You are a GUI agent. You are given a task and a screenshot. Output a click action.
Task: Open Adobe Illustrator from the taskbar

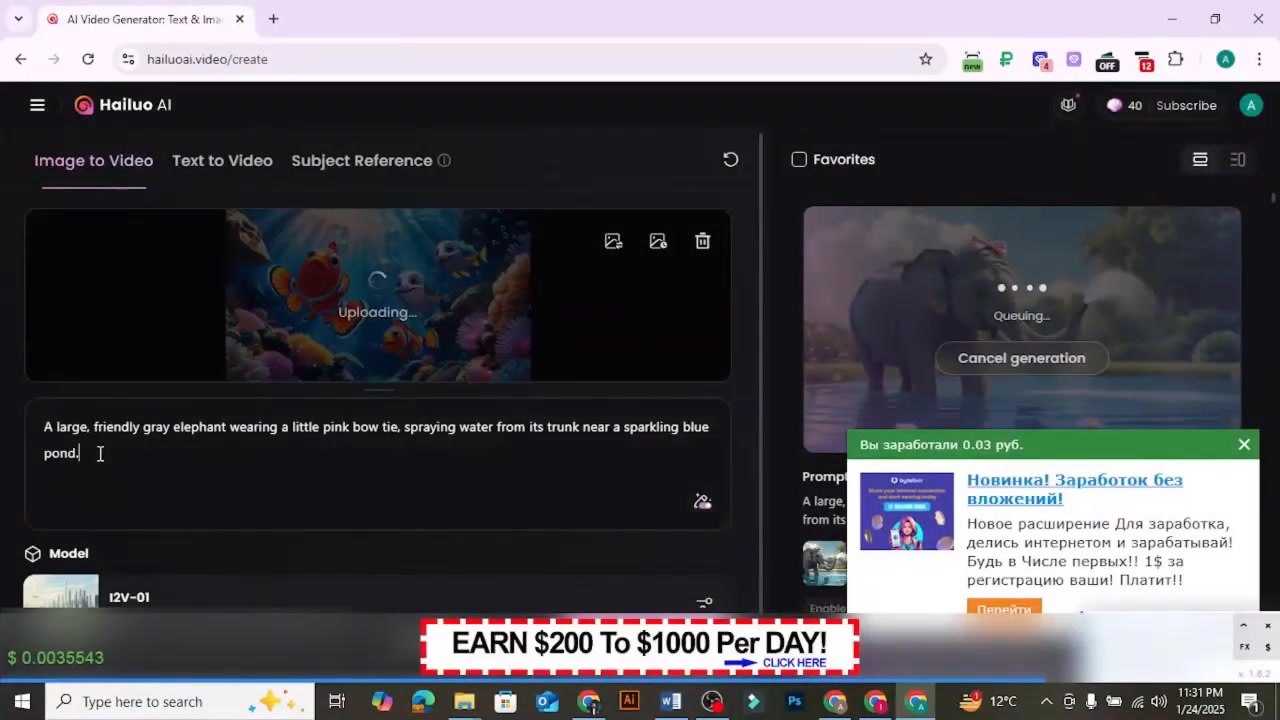[x=629, y=701]
